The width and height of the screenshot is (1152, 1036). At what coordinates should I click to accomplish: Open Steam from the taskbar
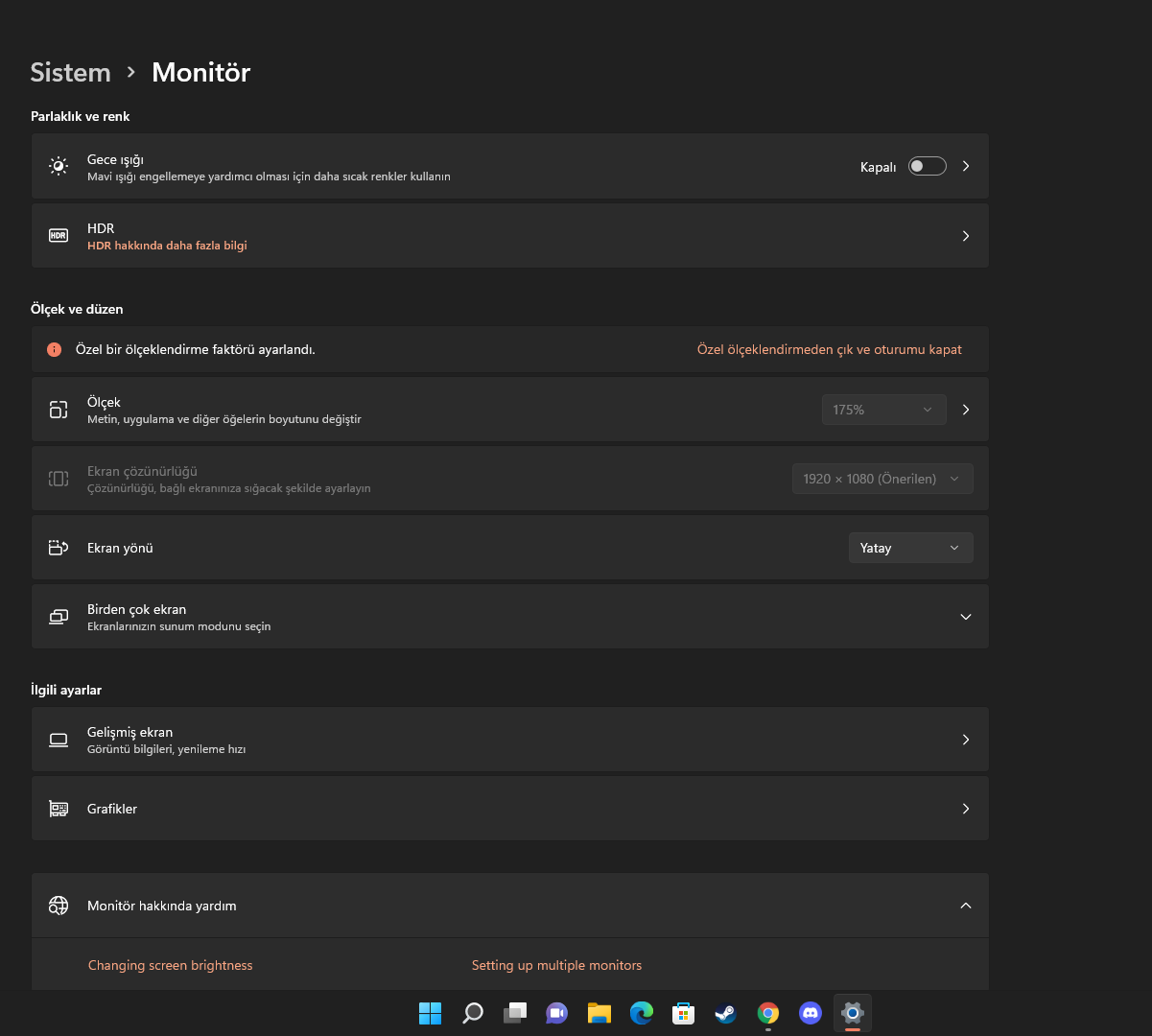pos(726,1013)
